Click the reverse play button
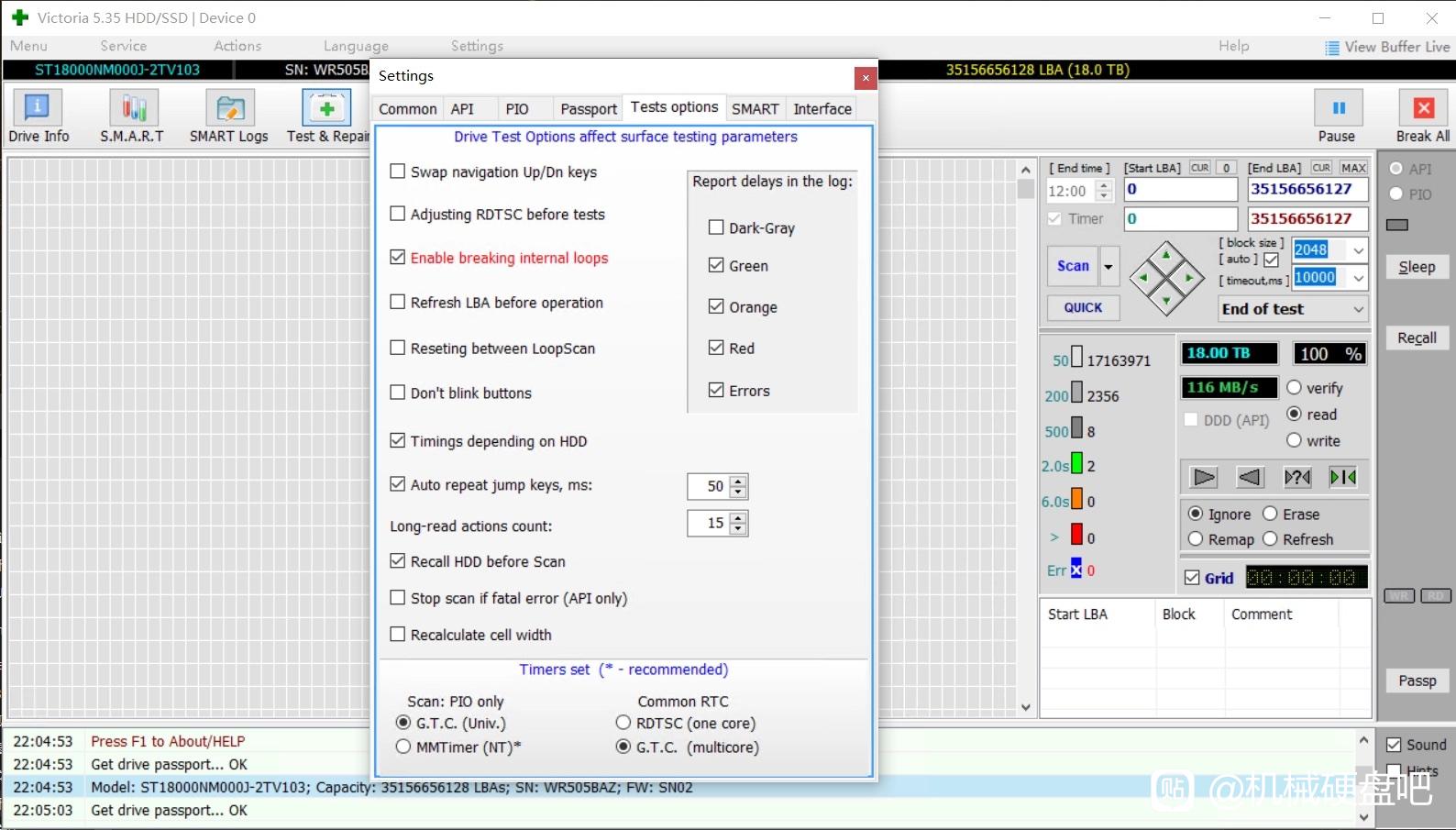Viewport: 1456px width, 830px height. tap(1250, 477)
